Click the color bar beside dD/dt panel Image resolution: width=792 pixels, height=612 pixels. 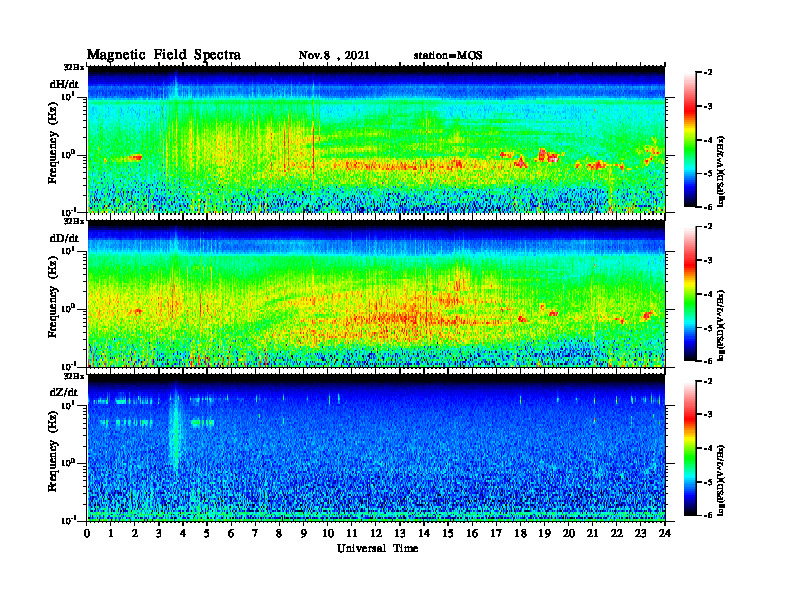pos(690,294)
